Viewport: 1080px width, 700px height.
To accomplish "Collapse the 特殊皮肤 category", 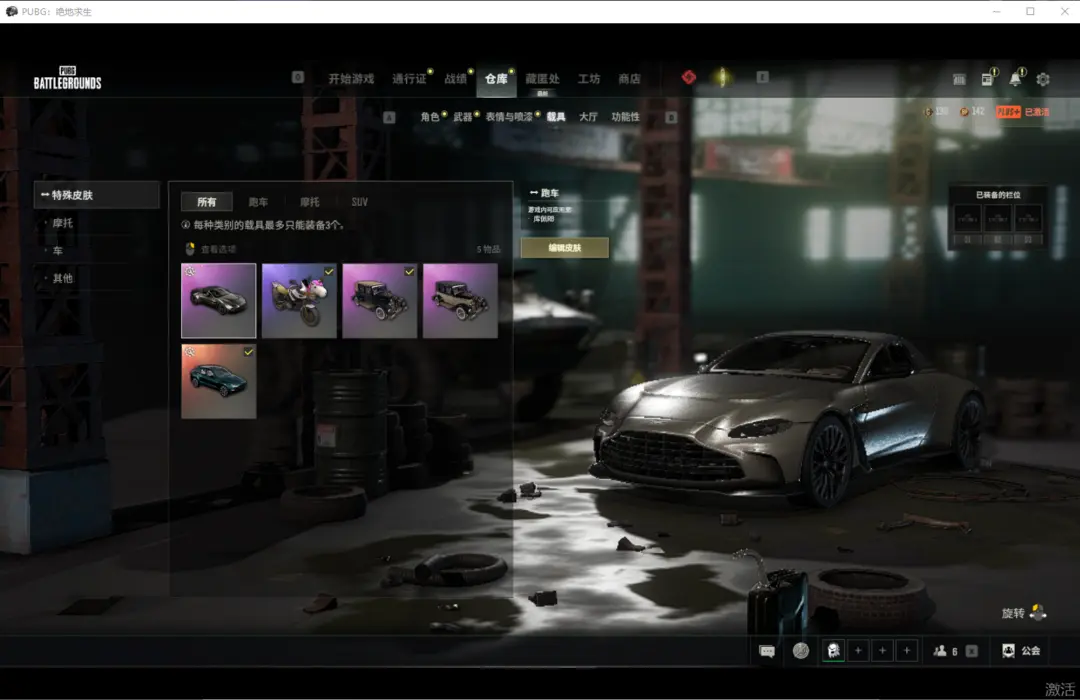I will pyautogui.click(x=96, y=195).
